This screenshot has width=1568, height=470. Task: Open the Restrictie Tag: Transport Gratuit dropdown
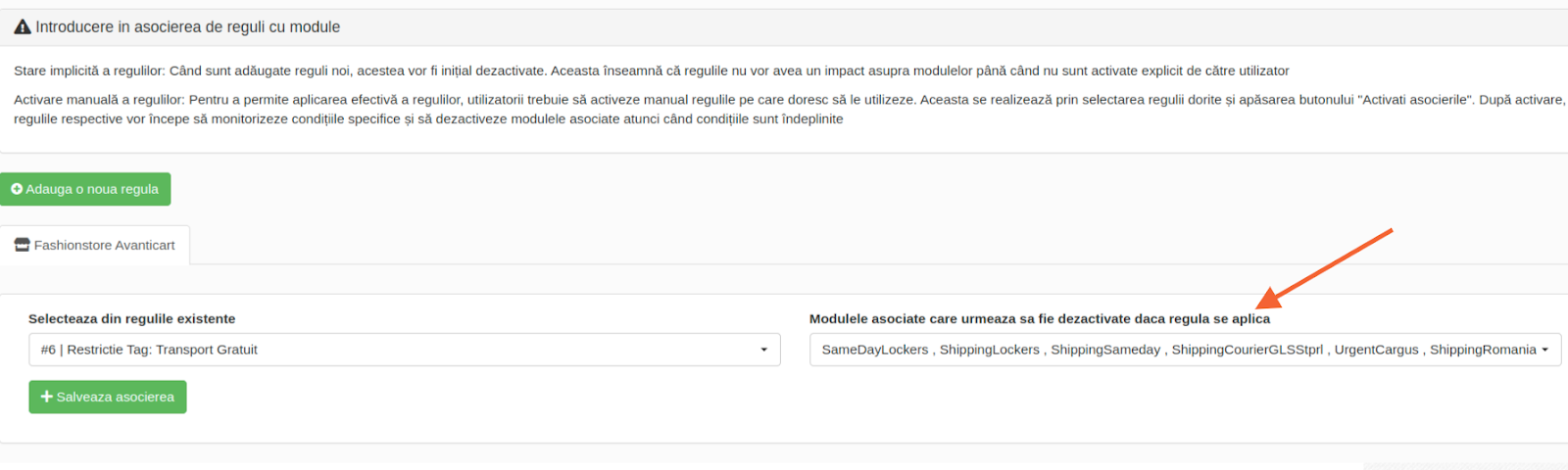(x=405, y=350)
